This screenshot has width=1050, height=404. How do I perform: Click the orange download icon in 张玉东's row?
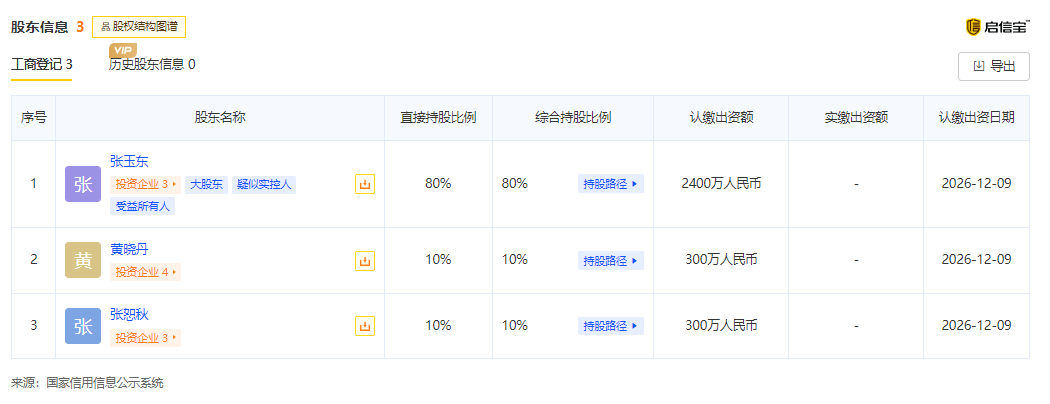pyautogui.click(x=364, y=184)
